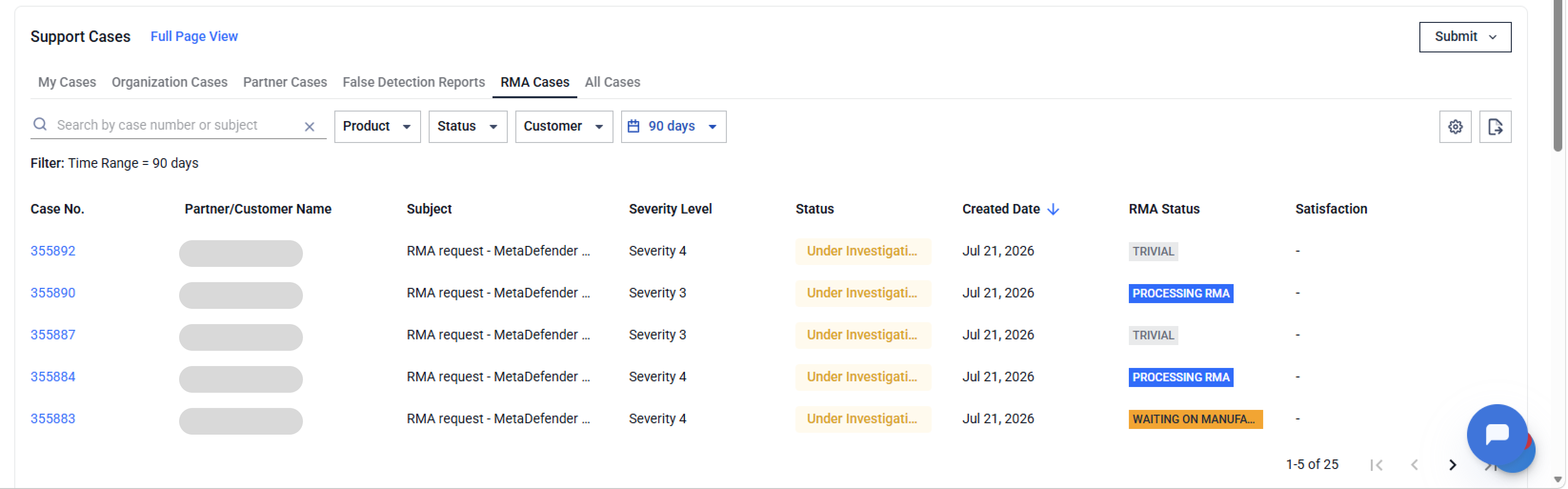Switch to All Cases tab

613,82
